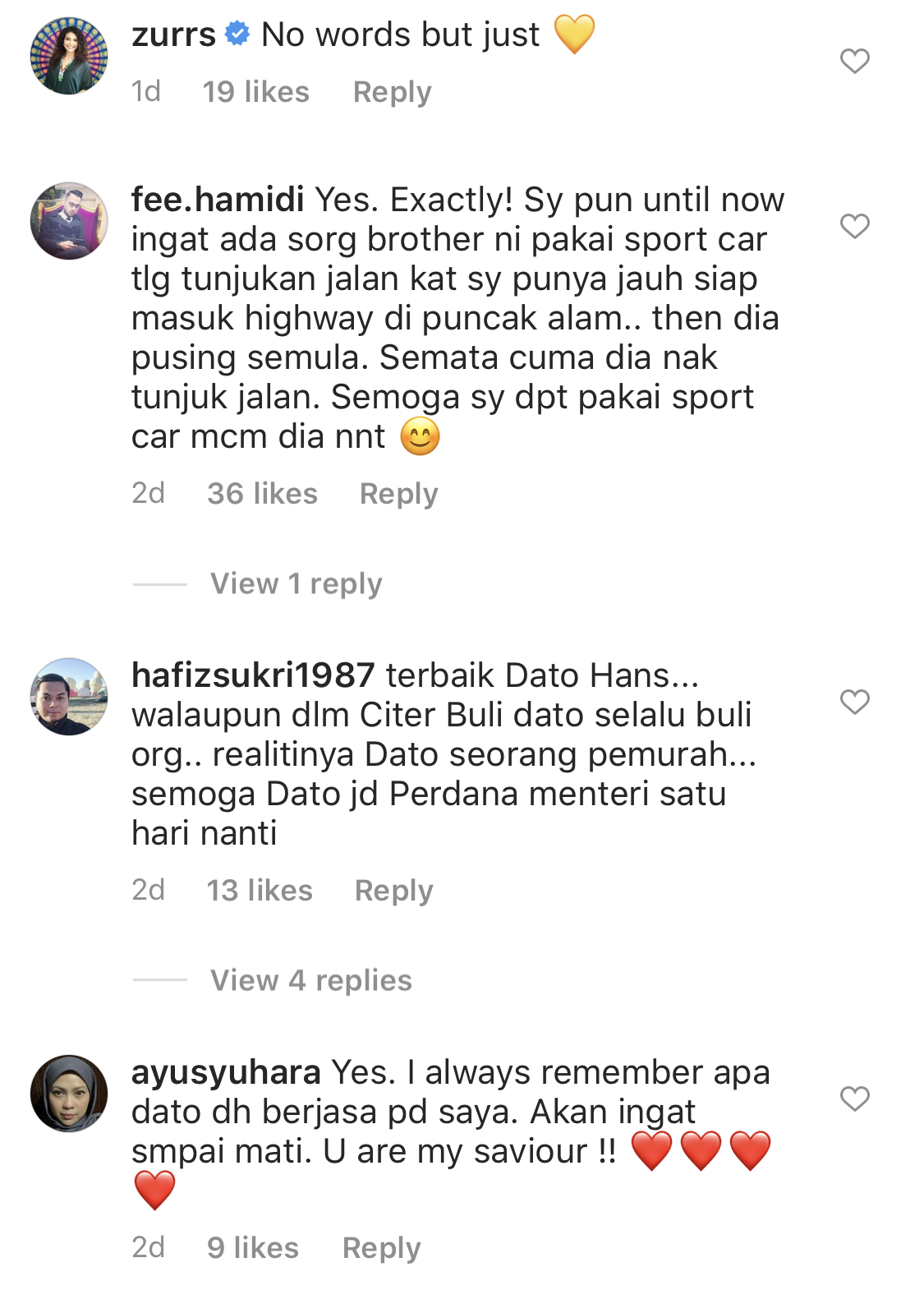
Task: Open the ayusyuhara username link
Action: pos(226,1073)
